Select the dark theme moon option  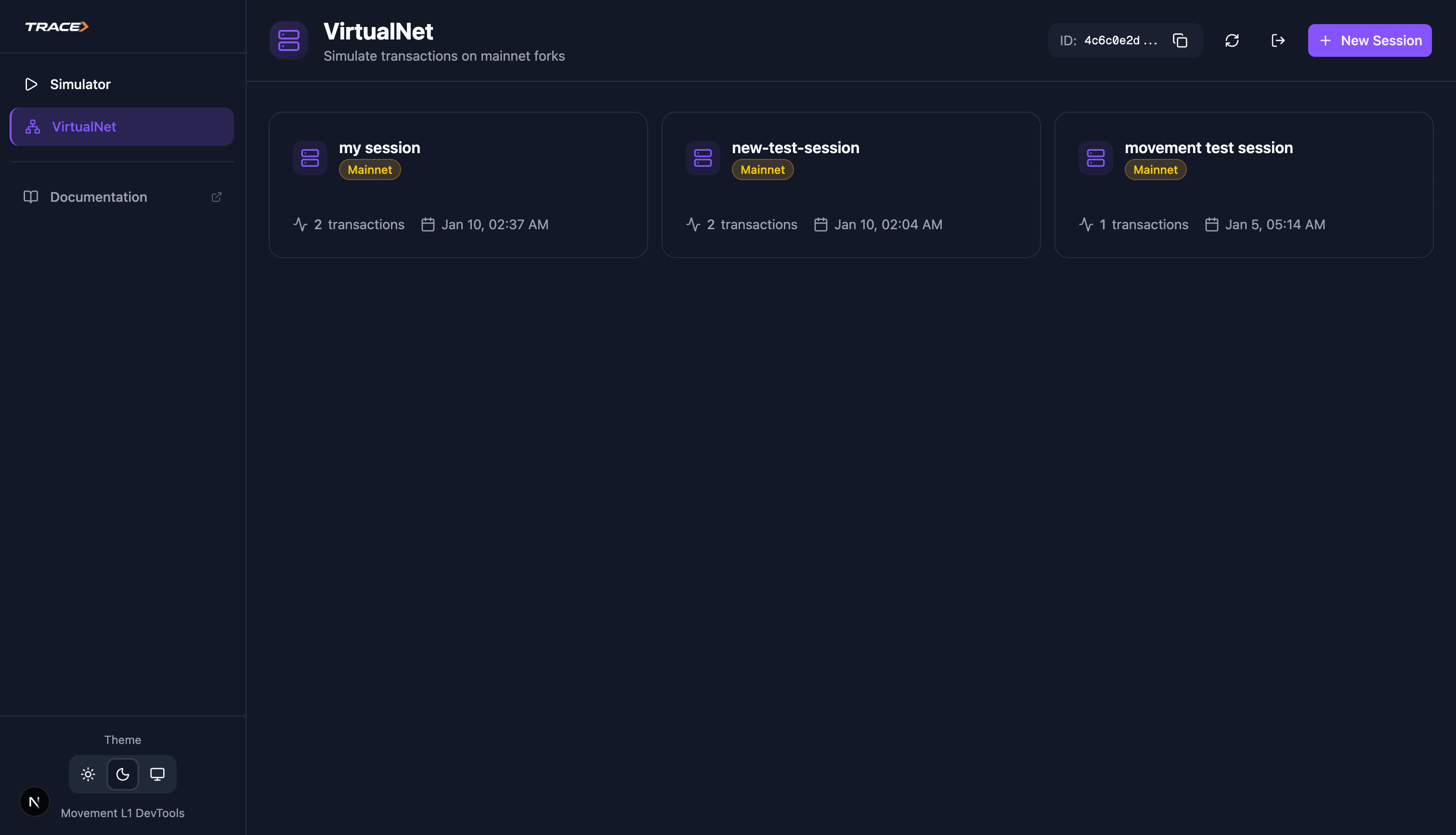pos(123,774)
